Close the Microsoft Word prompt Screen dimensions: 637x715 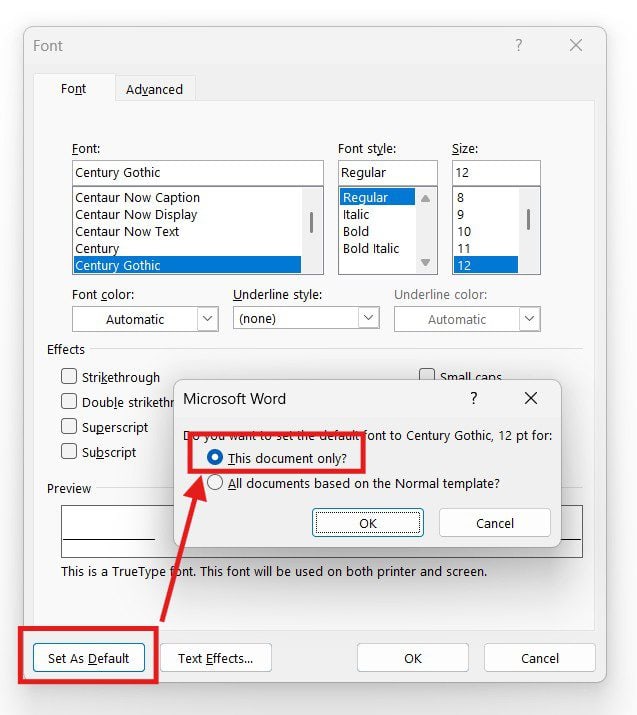point(531,398)
